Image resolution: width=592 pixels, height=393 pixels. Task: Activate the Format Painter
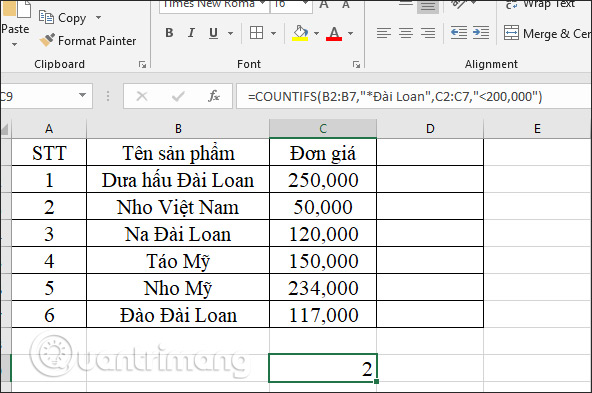(x=88, y=40)
